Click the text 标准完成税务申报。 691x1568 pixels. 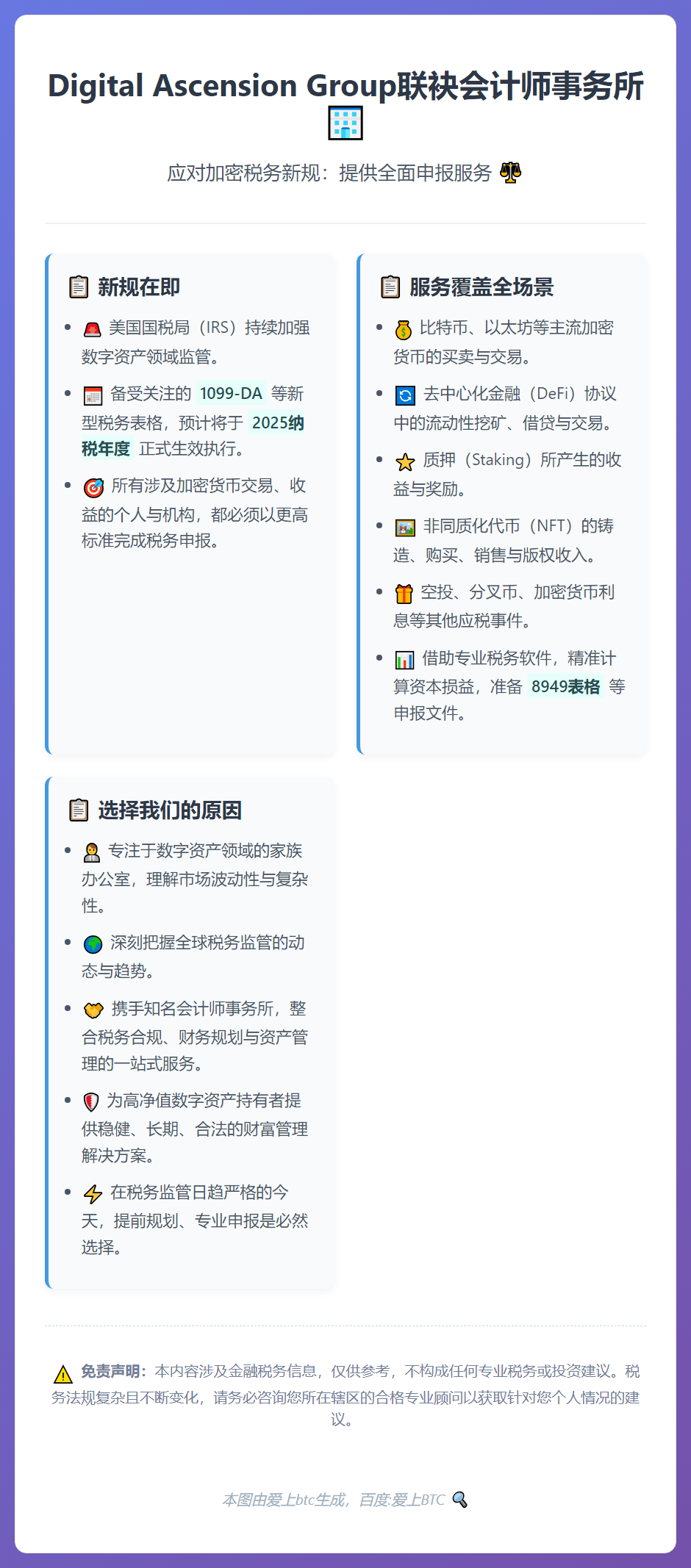(151, 541)
